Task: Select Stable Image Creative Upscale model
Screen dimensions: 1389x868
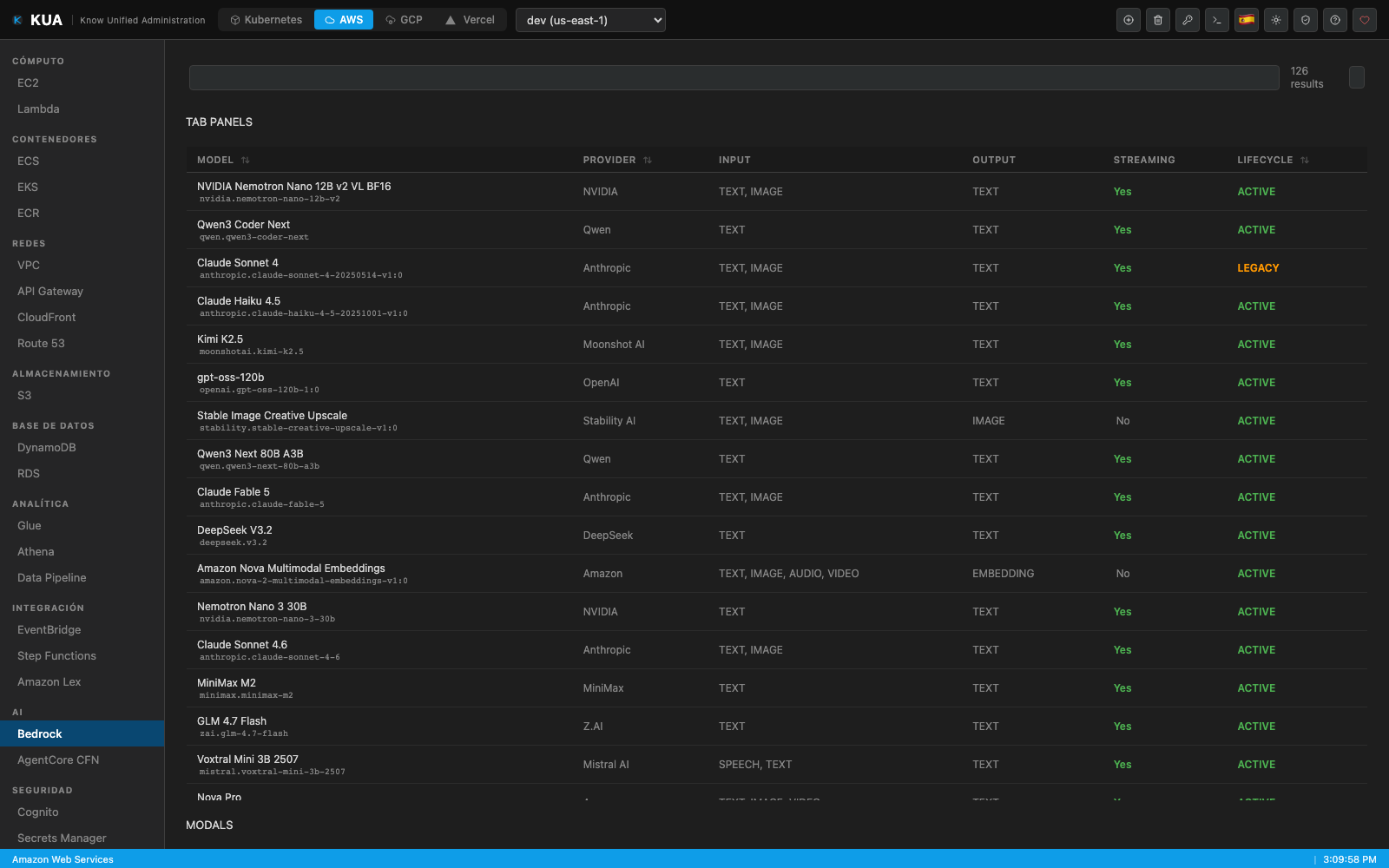Action: click(x=776, y=421)
